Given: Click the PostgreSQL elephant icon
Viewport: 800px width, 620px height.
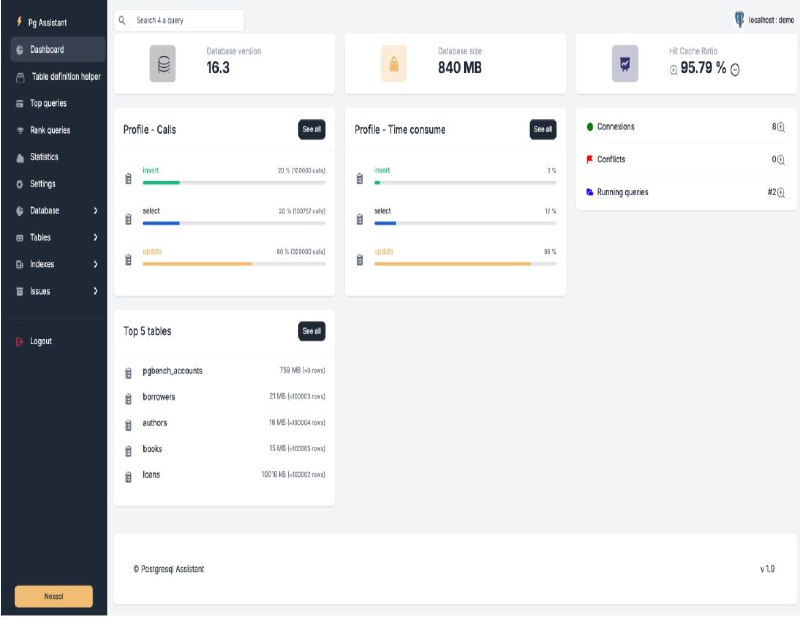Looking at the screenshot, I should pos(739,20).
